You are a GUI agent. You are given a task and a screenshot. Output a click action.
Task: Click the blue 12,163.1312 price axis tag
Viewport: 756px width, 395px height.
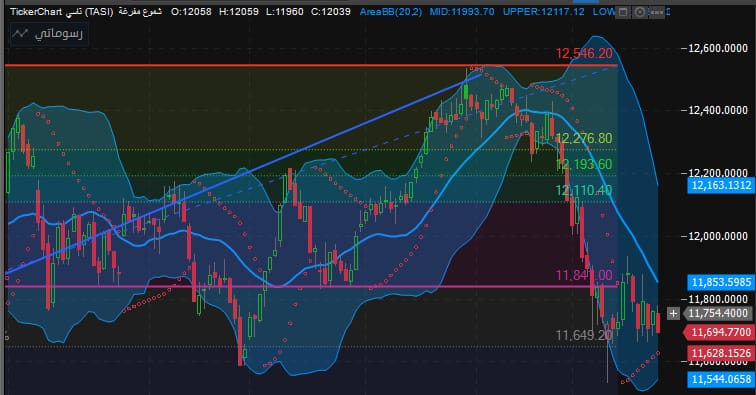click(x=721, y=185)
